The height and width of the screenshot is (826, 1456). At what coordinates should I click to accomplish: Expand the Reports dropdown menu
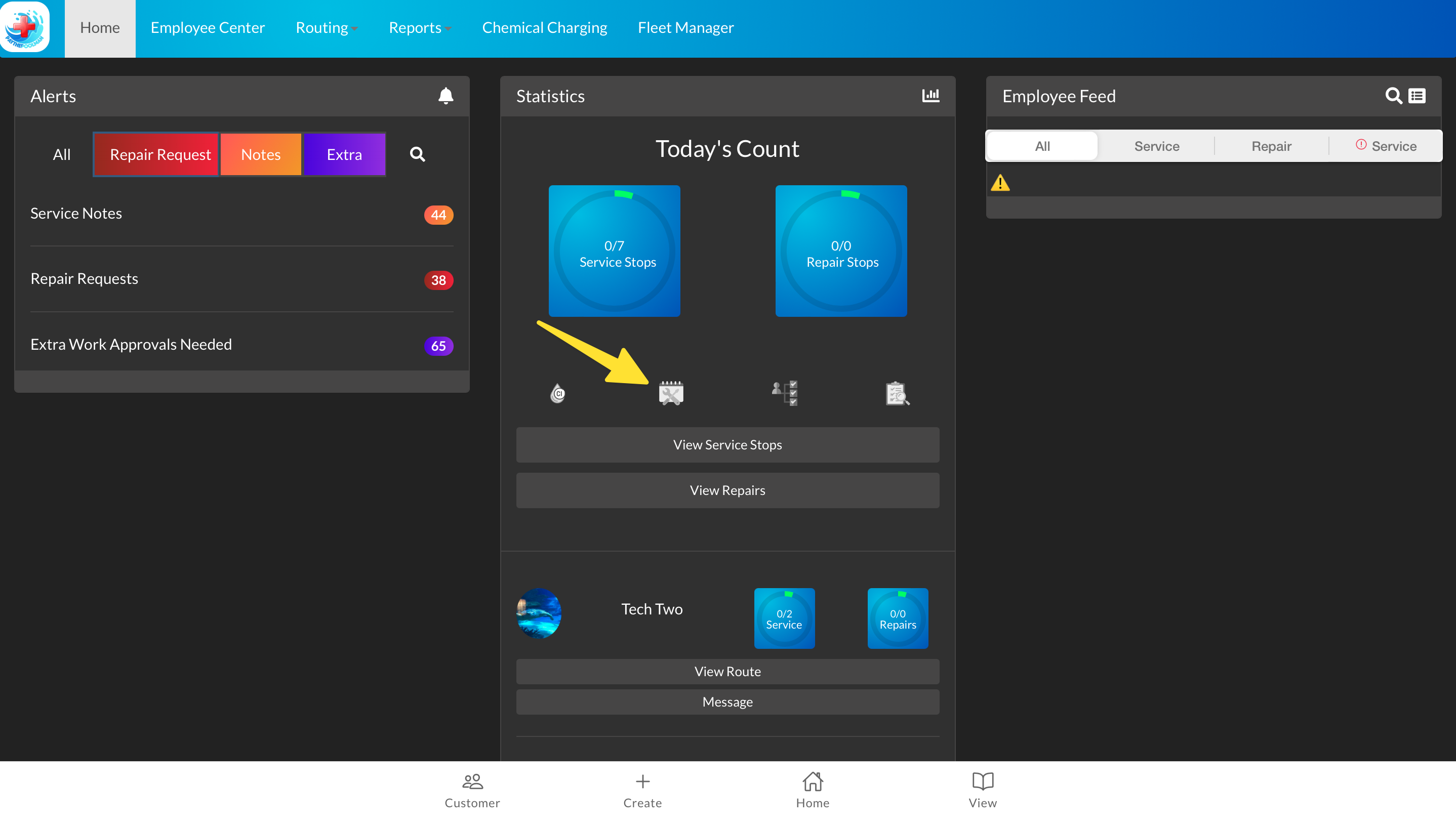coord(419,28)
